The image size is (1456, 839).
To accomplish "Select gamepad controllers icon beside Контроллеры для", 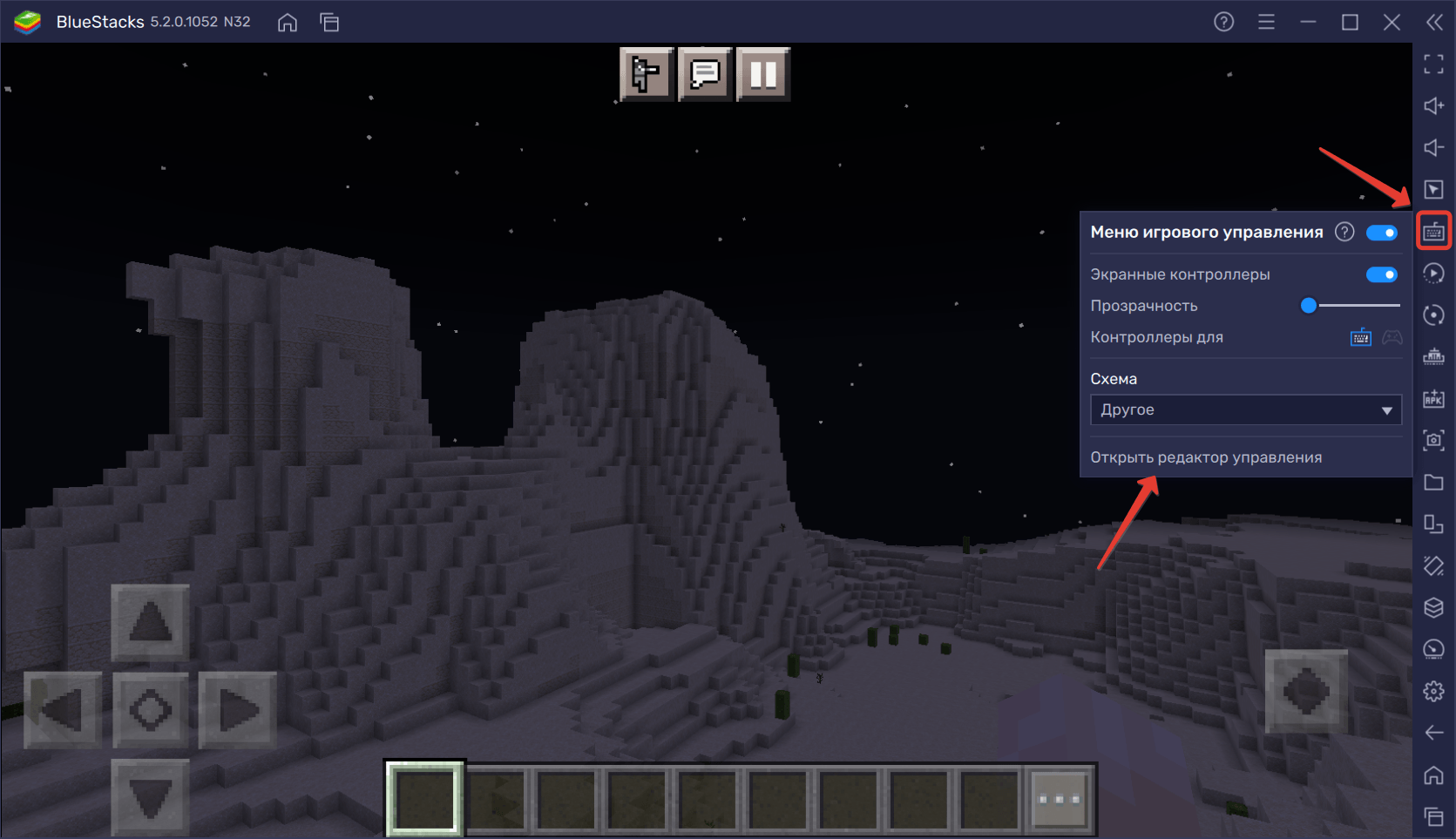I will 1392,337.
